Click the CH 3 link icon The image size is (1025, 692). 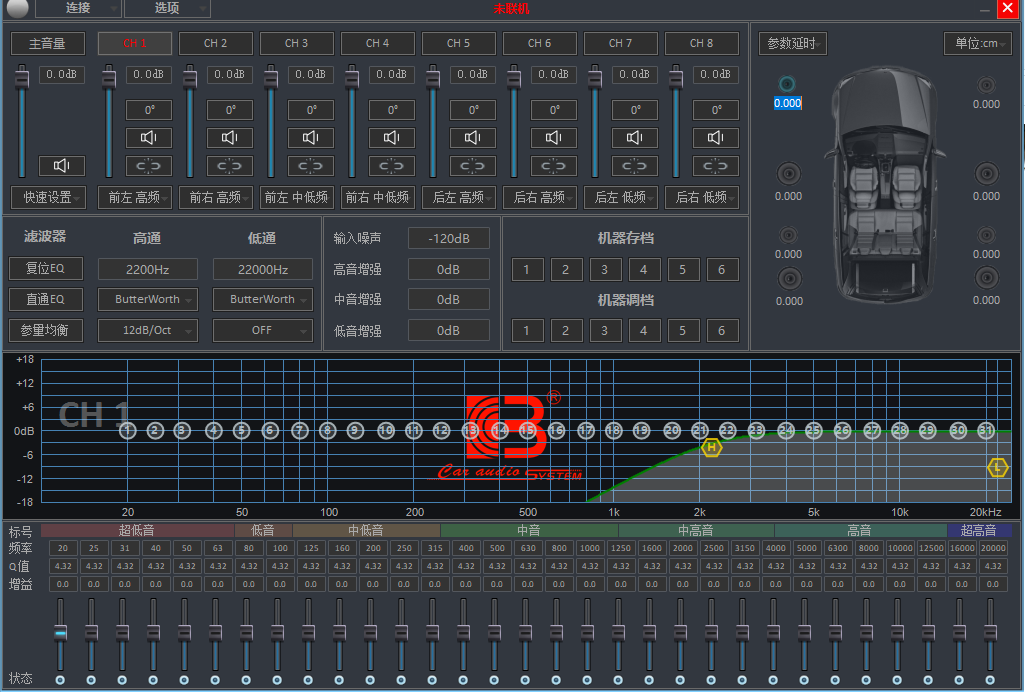[311, 166]
